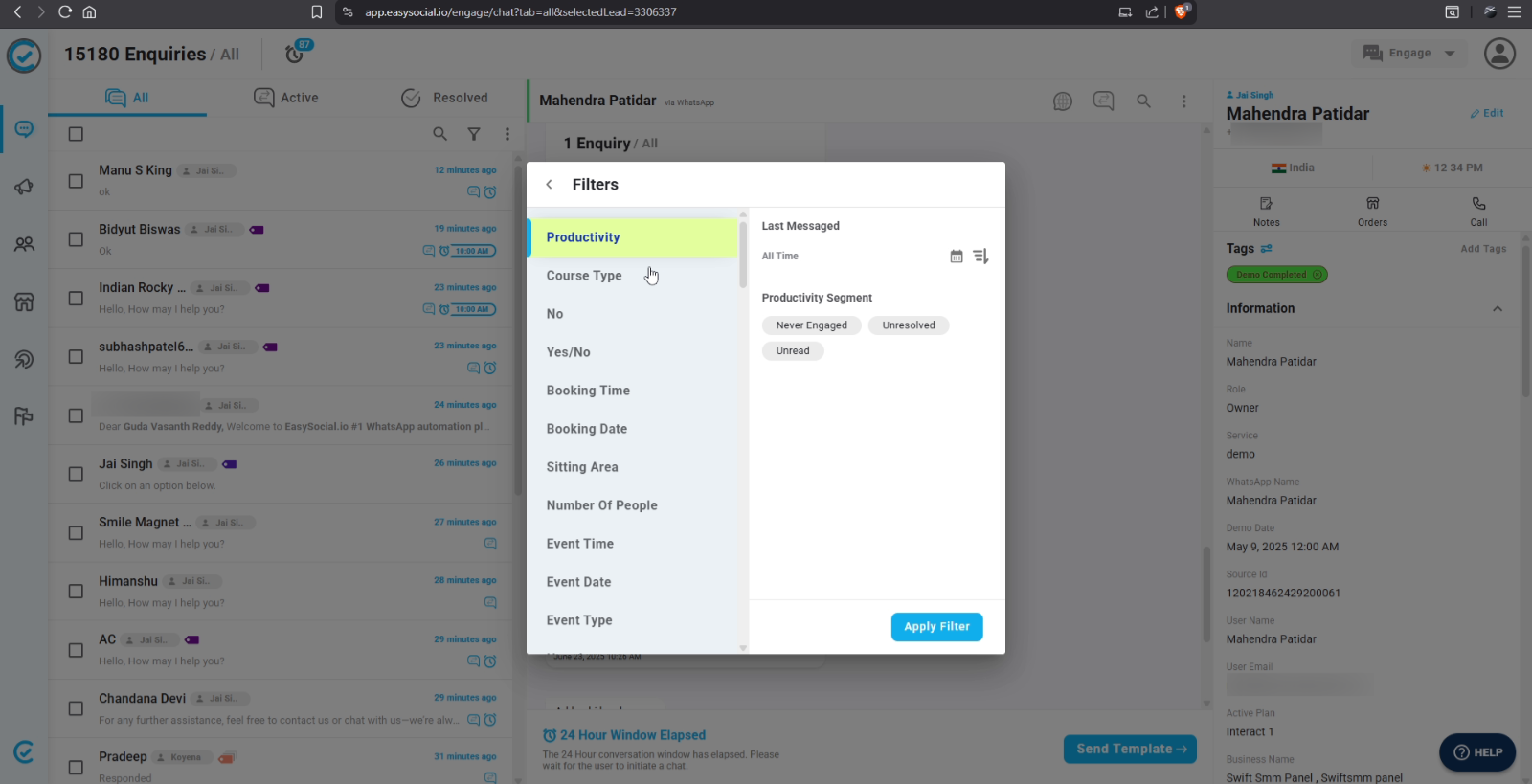The image size is (1532, 784).
Task: Click the filter funnel icon in enquiry list
Action: [474, 134]
